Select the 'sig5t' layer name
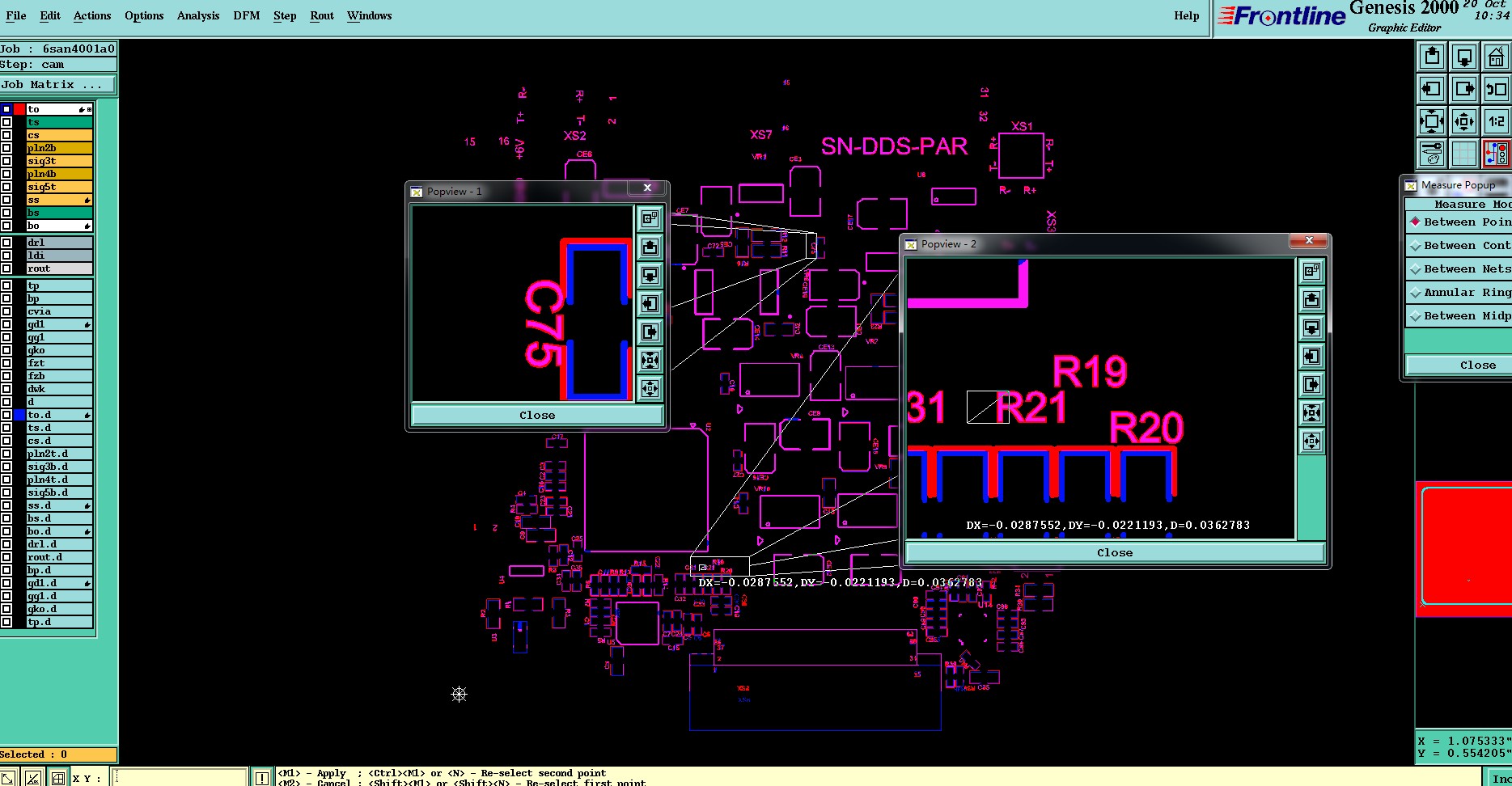Viewport: 1512px width, 786px height. pyautogui.click(x=59, y=187)
